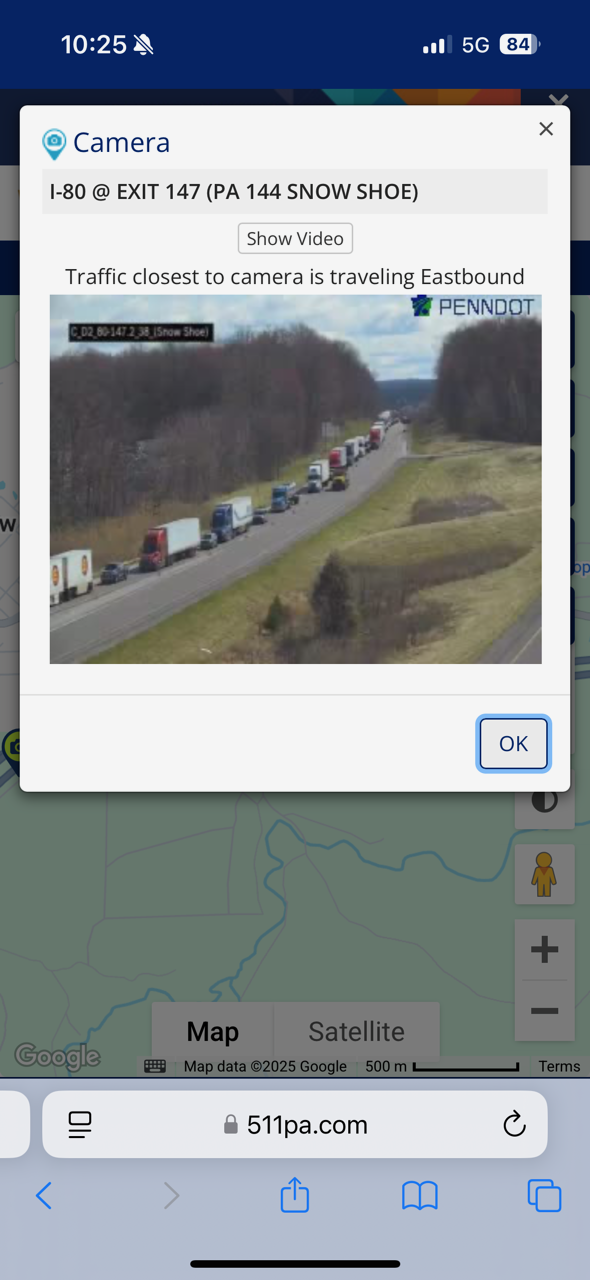Open Safari bookmarks book icon
This screenshot has height=1280, width=590.
420,1195
